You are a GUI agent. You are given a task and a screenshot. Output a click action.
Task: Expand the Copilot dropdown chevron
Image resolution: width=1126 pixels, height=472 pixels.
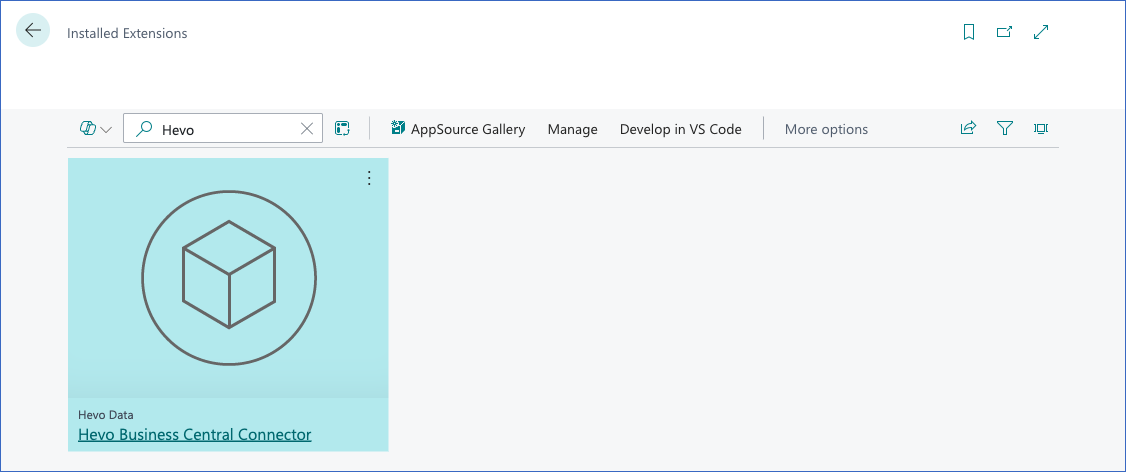pos(106,130)
